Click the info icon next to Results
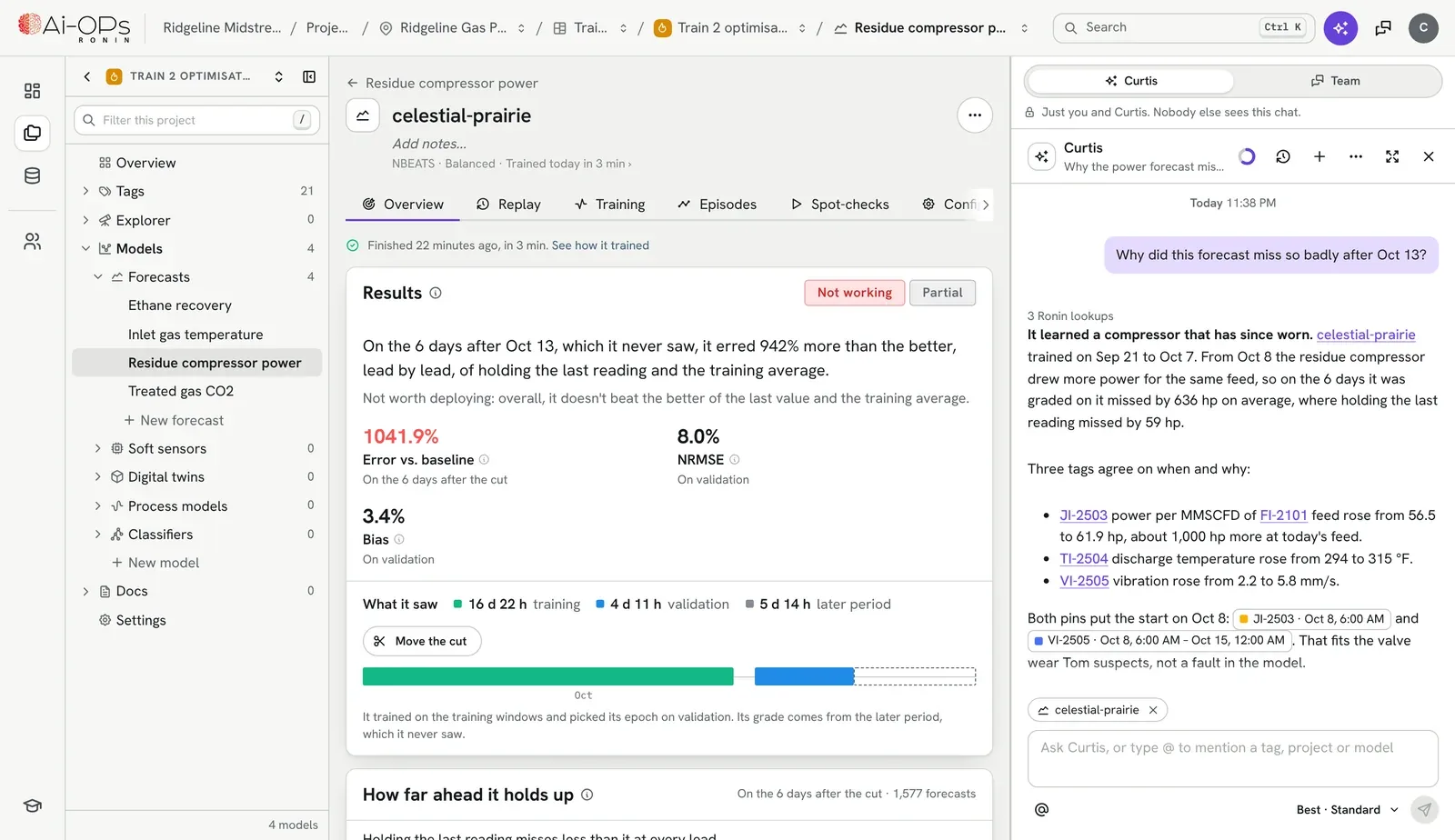1455x840 pixels. pyautogui.click(x=436, y=293)
